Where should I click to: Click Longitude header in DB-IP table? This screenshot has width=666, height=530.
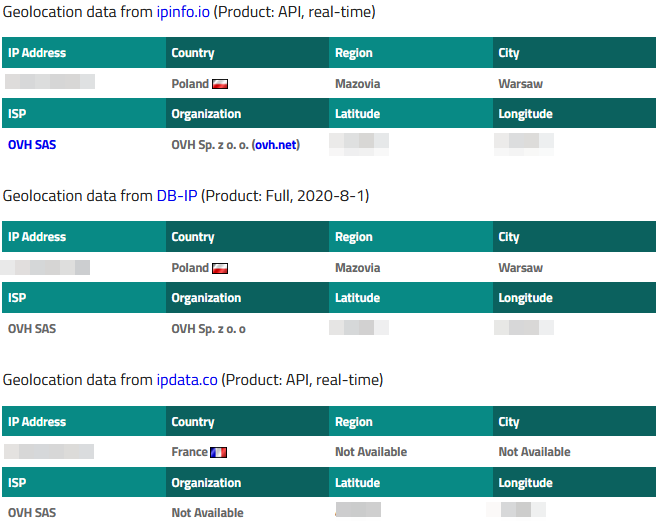pos(525,298)
